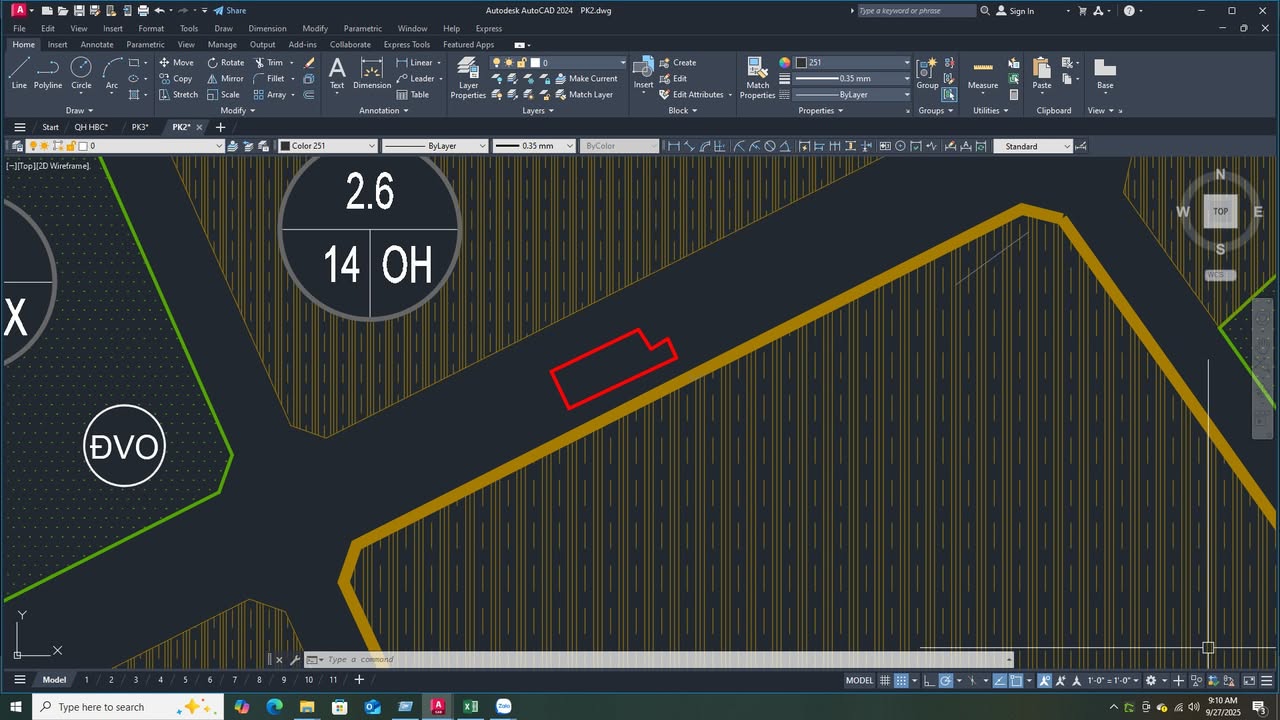Switch to the QH HBC drawing tab

click(90, 127)
